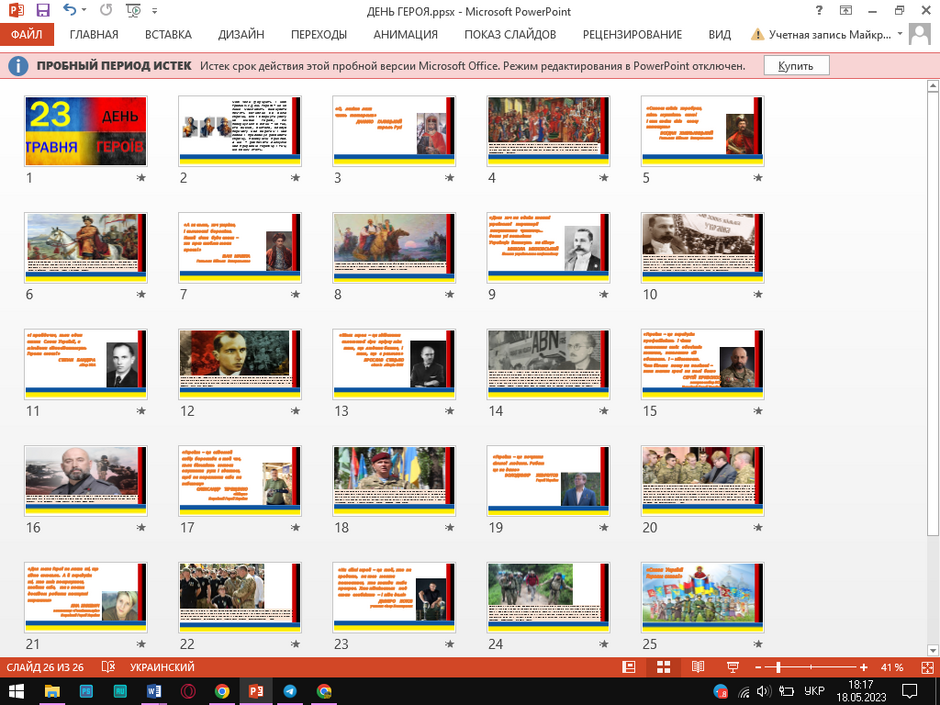Open Windows Start menu
940x705 pixels.
pyautogui.click(x=16, y=691)
